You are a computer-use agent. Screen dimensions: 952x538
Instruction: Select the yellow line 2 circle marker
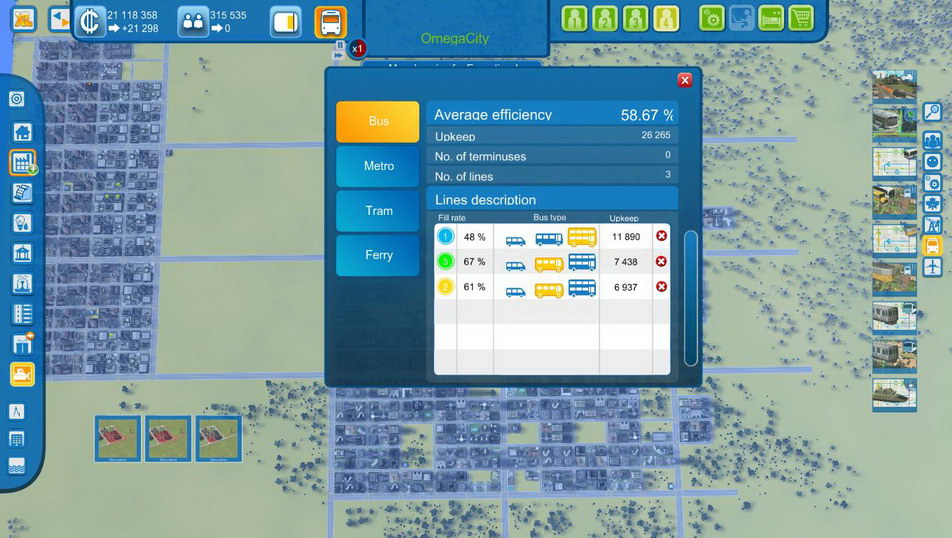[445, 287]
